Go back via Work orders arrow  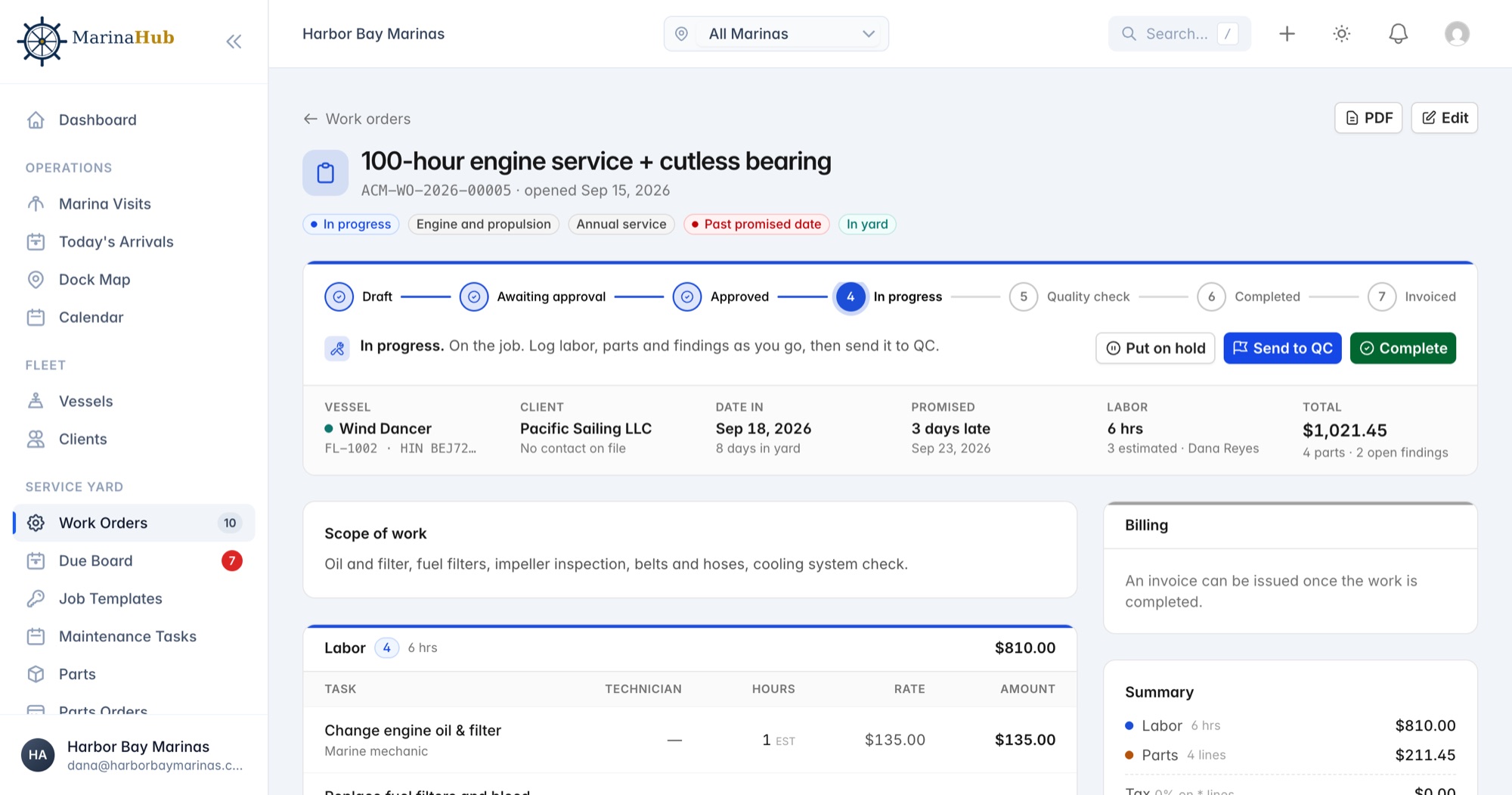click(x=357, y=119)
